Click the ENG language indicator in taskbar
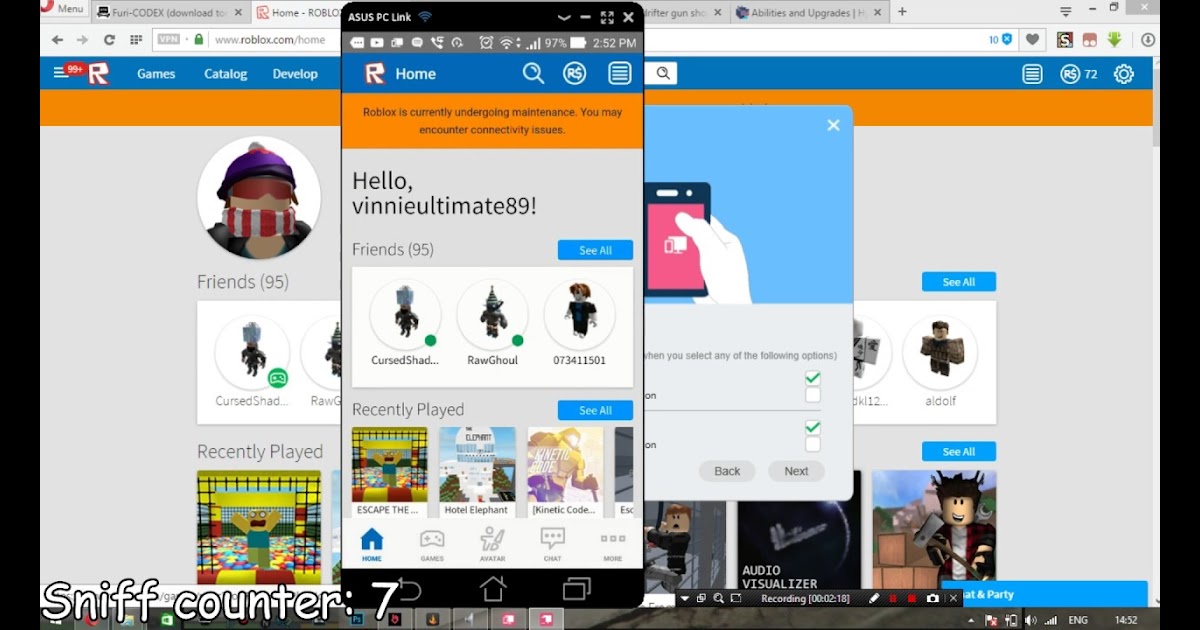This screenshot has width=1200, height=630. point(1077,620)
